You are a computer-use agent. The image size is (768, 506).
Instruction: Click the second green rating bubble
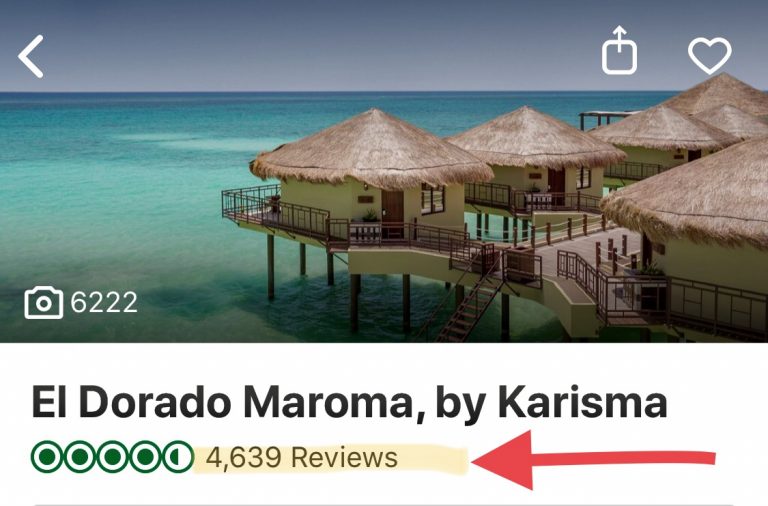click(x=80, y=457)
